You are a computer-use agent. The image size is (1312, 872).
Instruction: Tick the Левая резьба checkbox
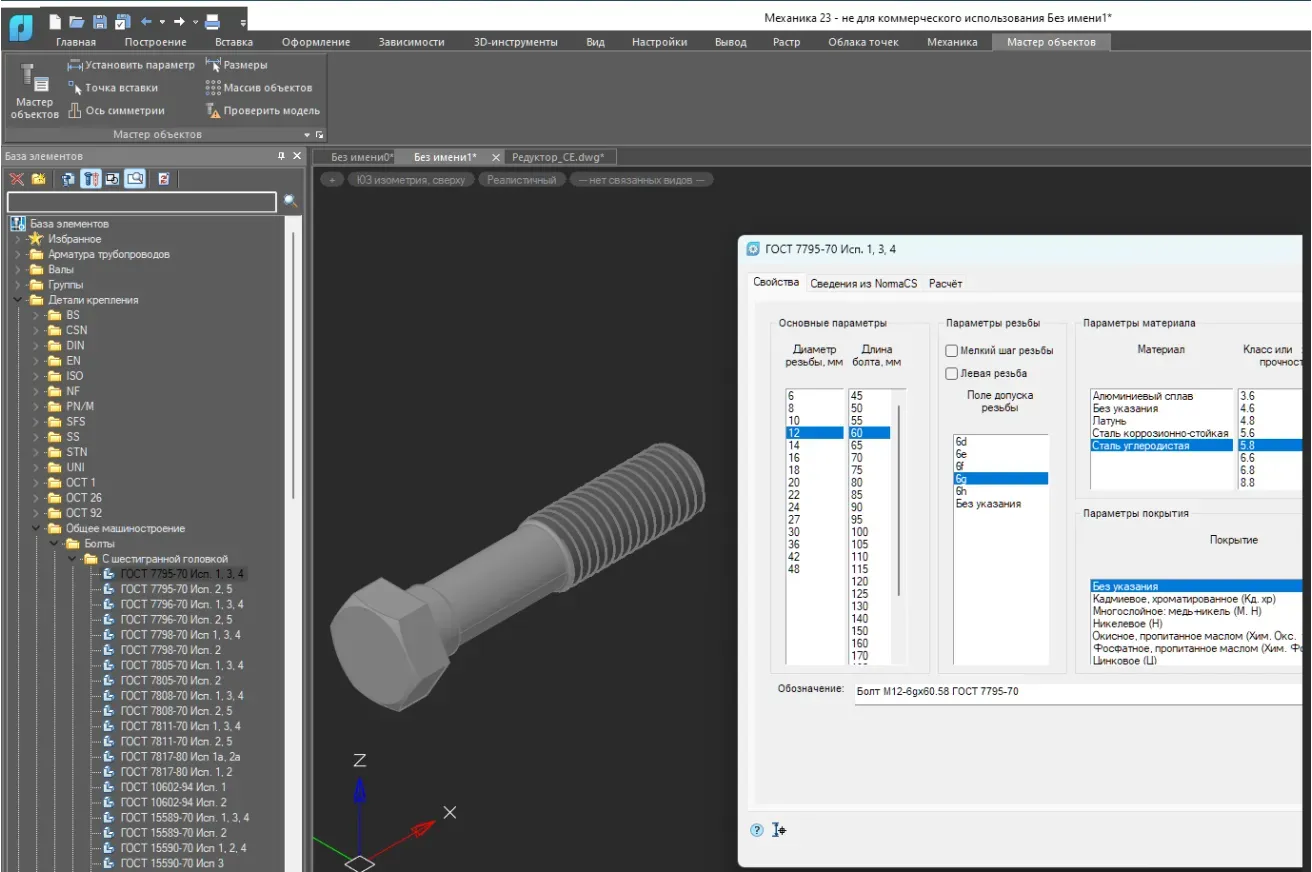[x=952, y=374]
